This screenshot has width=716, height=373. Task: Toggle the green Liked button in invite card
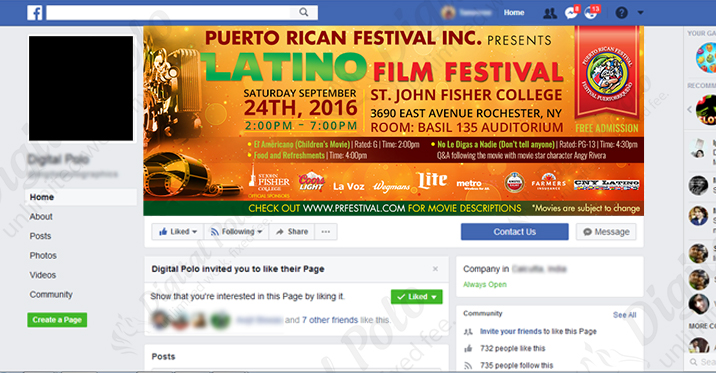point(416,297)
